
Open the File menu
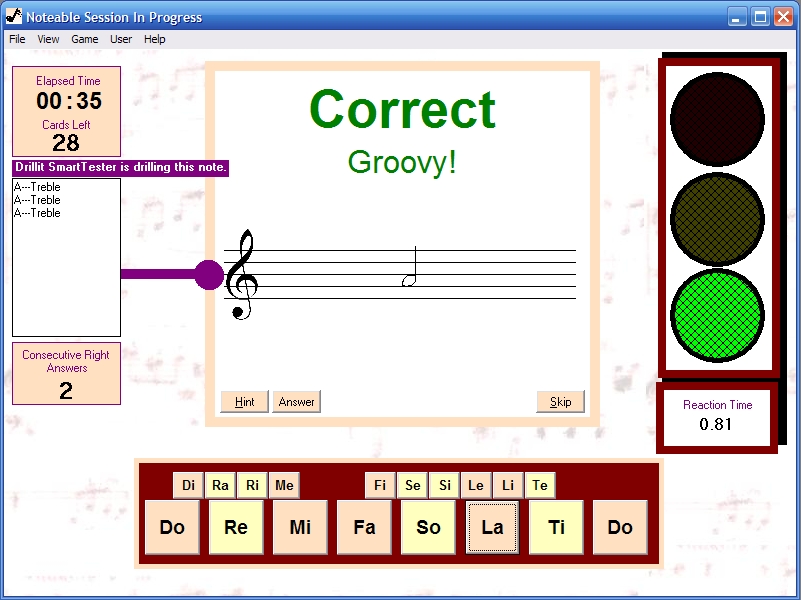pos(17,39)
